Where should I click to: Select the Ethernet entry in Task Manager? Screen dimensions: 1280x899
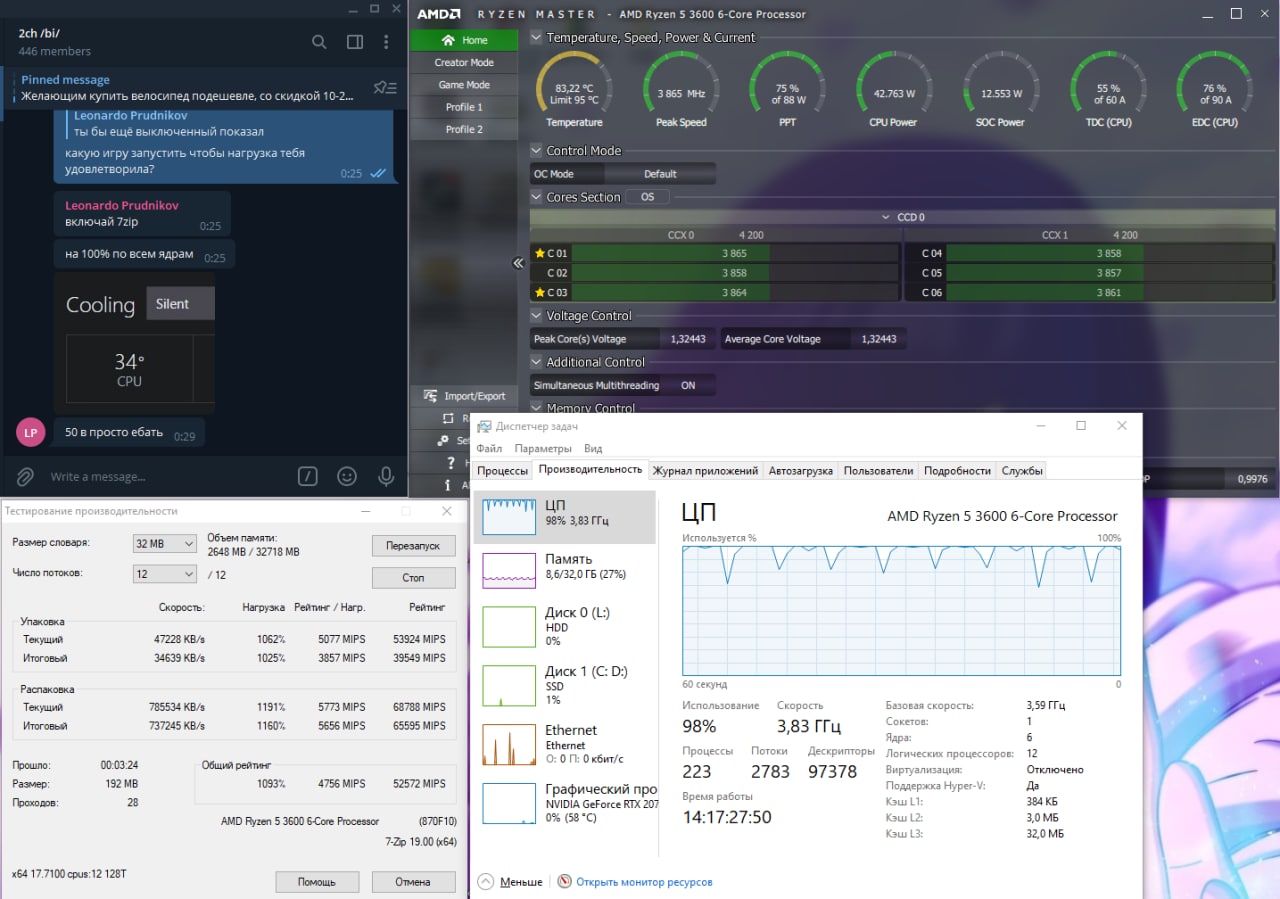(x=565, y=744)
